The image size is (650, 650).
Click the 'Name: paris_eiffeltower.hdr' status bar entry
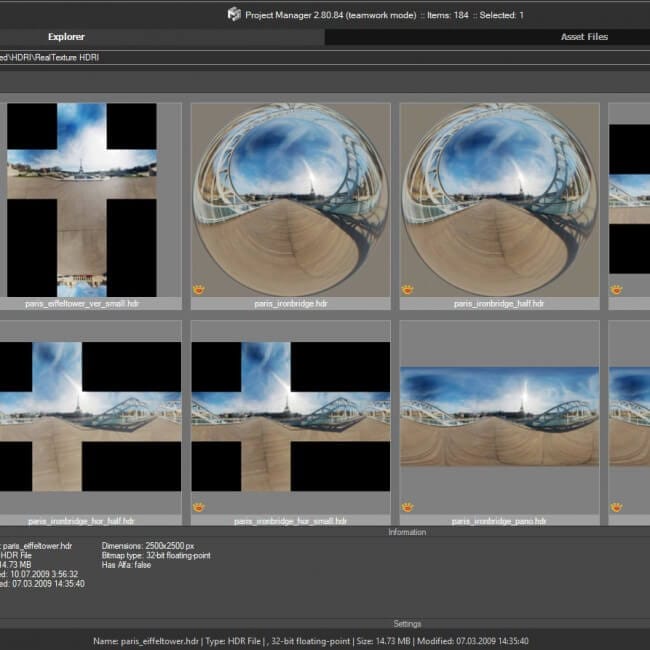[x=146, y=641]
